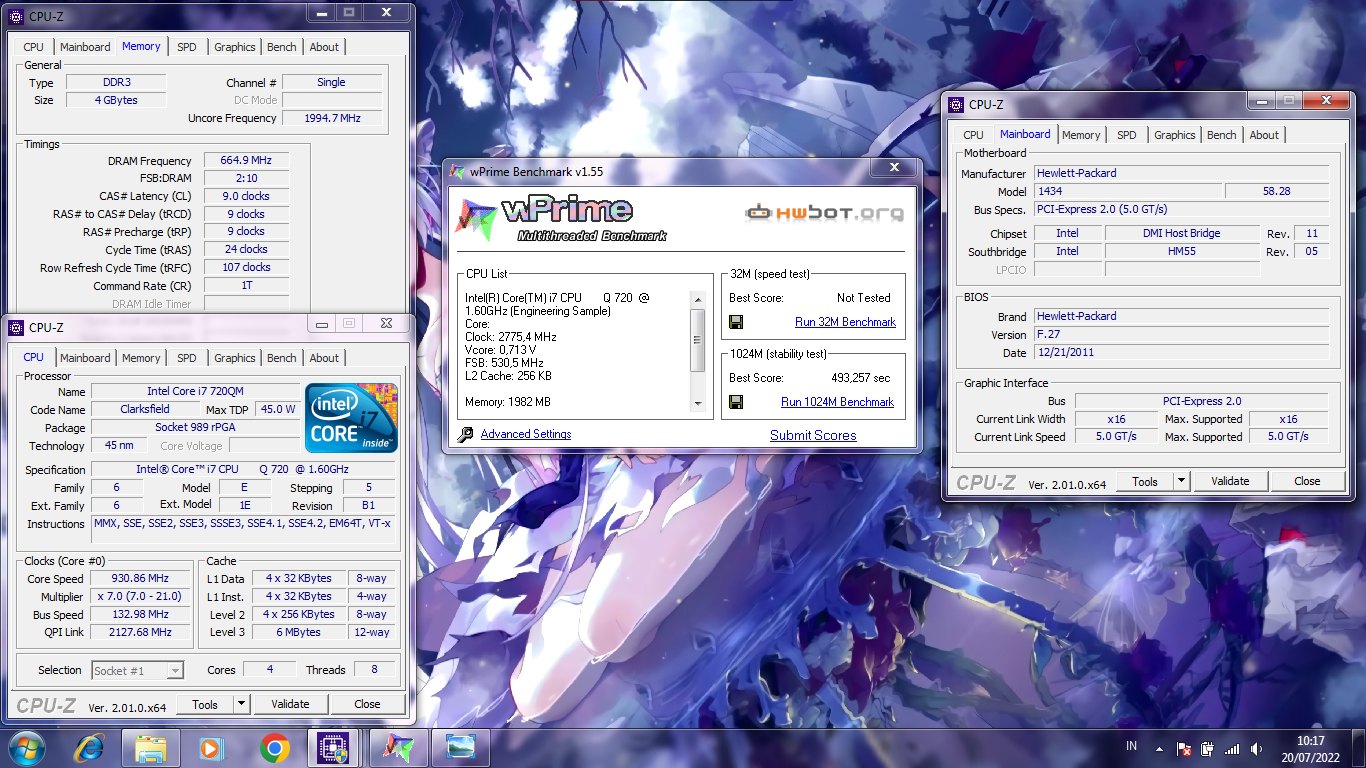Open Advanced Settings link in wPrime
1366x768 pixels.
(526, 434)
